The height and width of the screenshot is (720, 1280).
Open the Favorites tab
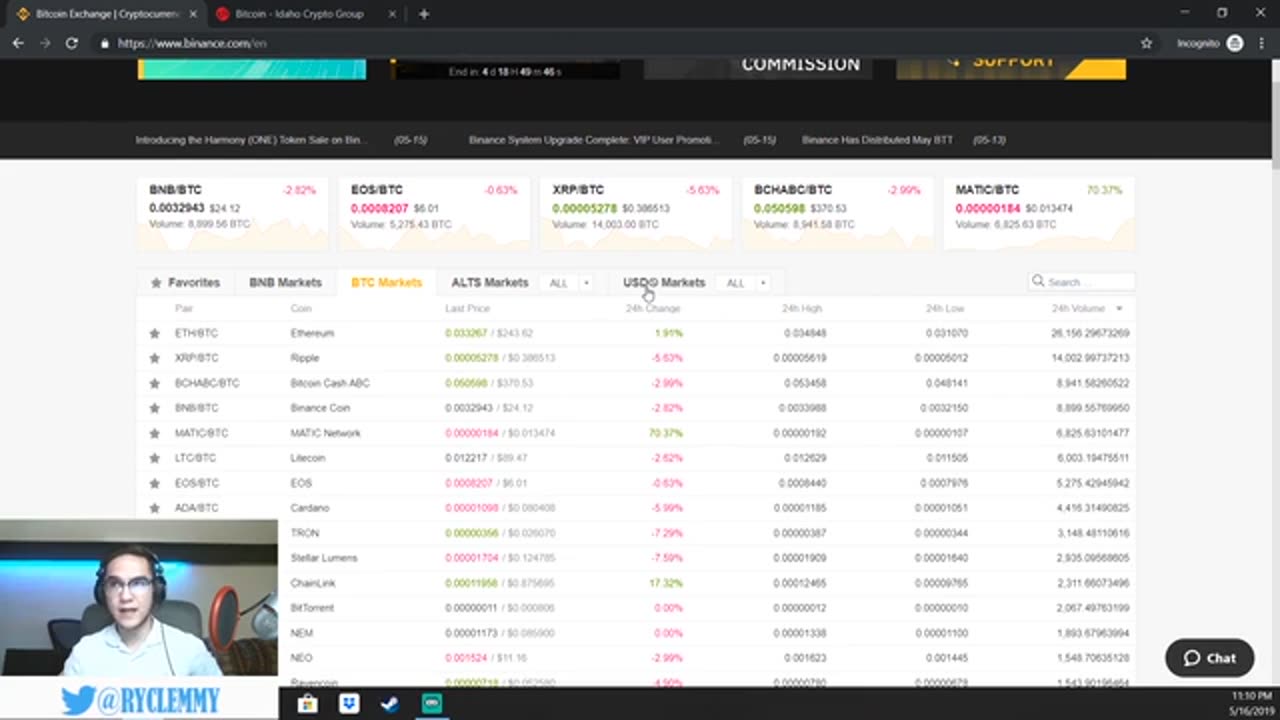[185, 282]
